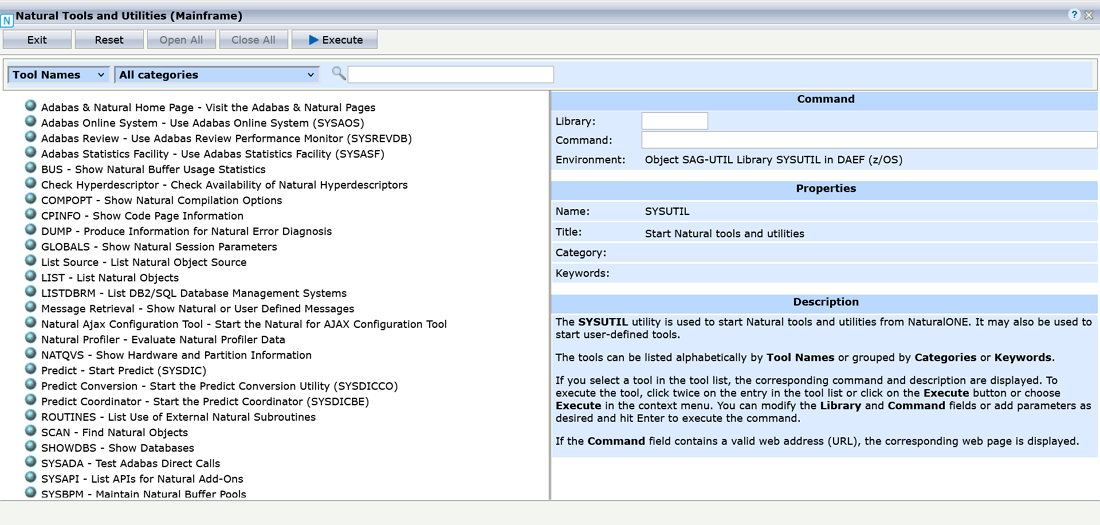Select SYSADA - Test Adabas Direct Calls
This screenshot has width=1100, height=525.
pyautogui.click(x=130, y=463)
